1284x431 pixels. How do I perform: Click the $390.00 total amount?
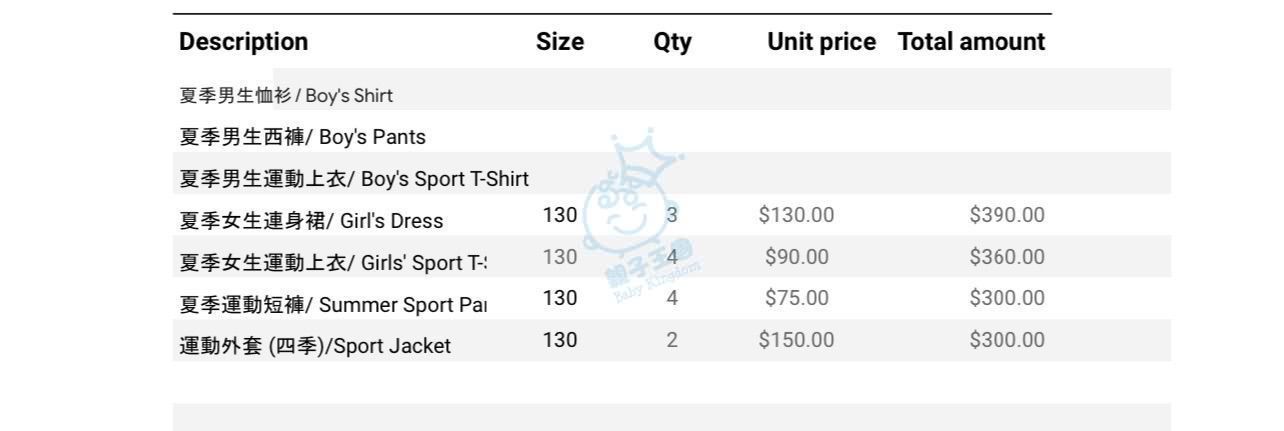[x=1006, y=215]
